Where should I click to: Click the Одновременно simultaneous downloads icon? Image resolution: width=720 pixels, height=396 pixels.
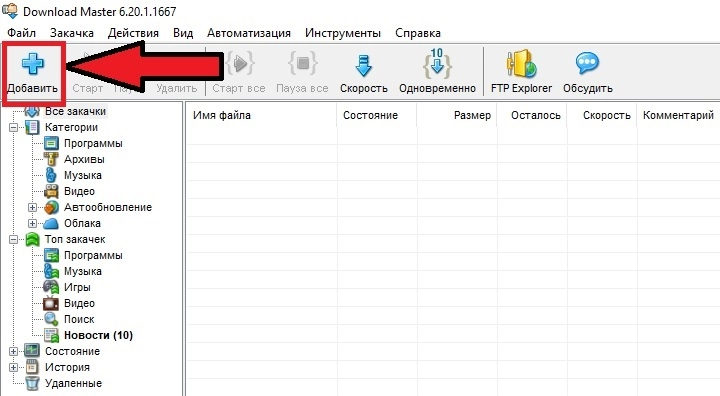coord(437,63)
